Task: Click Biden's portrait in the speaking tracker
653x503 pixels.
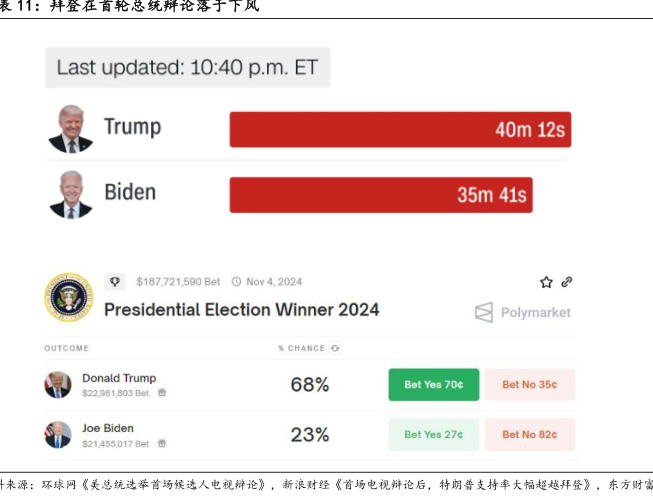Action: point(70,195)
